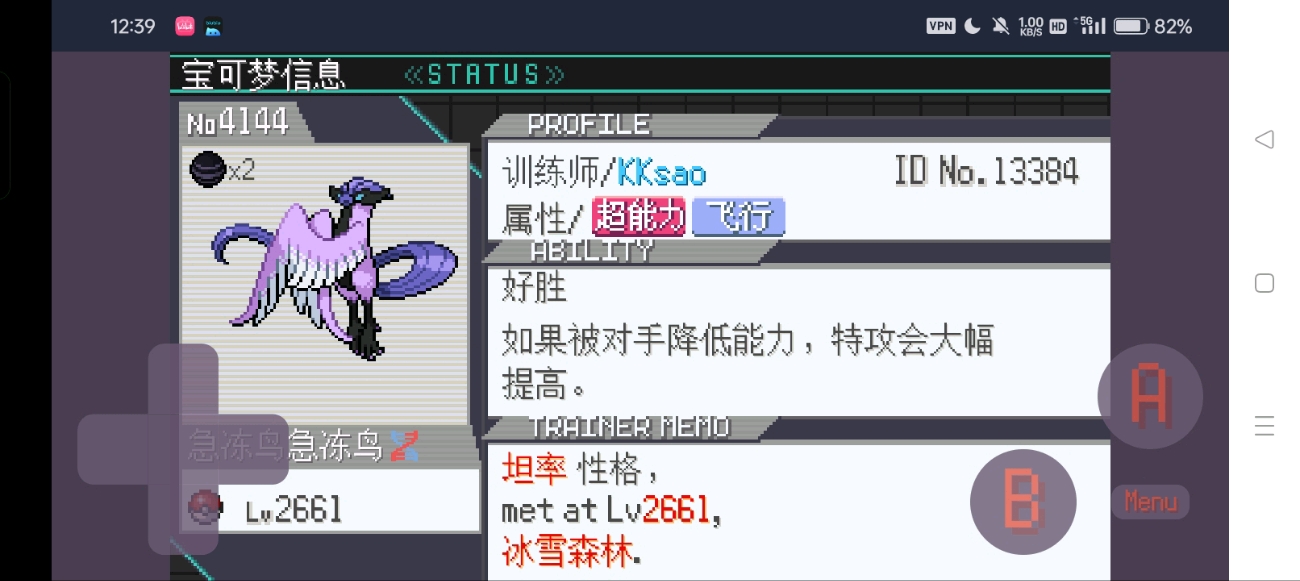The width and height of the screenshot is (1300, 581).
Task: Tap the dark ball item icon
Action: coord(207,170)
